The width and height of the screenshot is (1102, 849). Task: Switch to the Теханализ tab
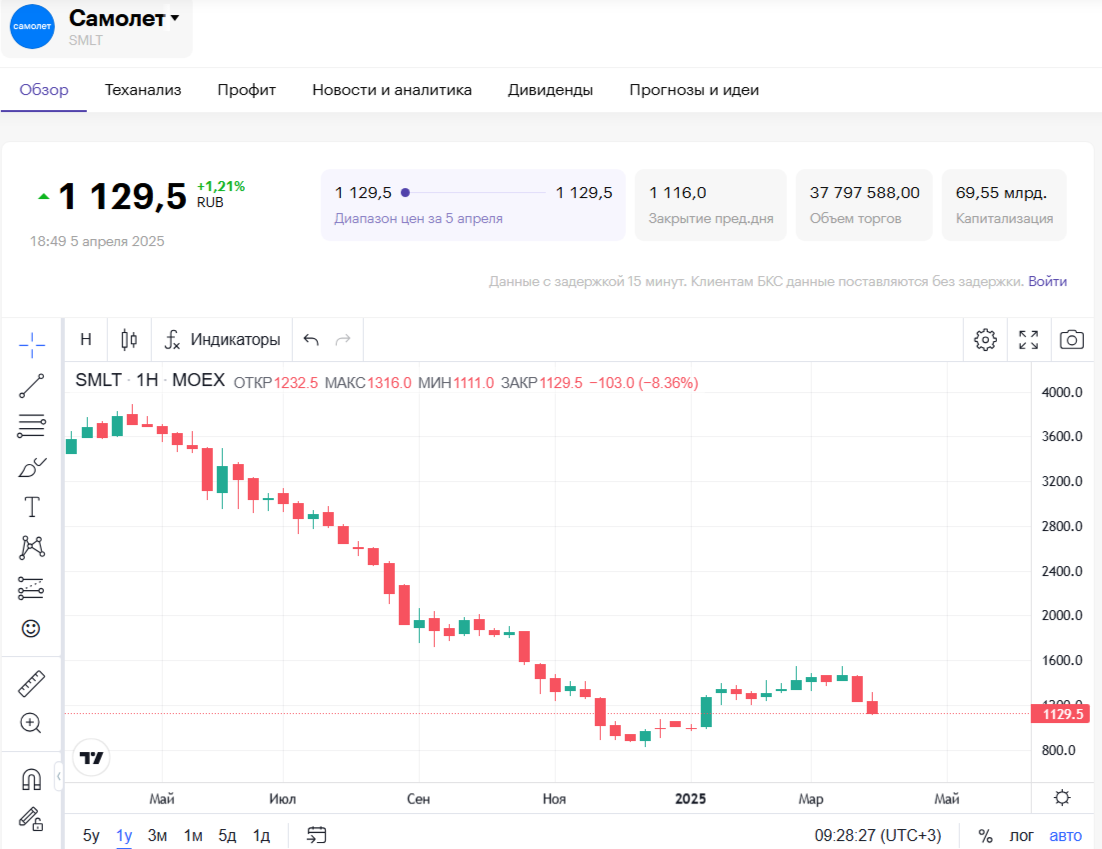tap(143, 90)
